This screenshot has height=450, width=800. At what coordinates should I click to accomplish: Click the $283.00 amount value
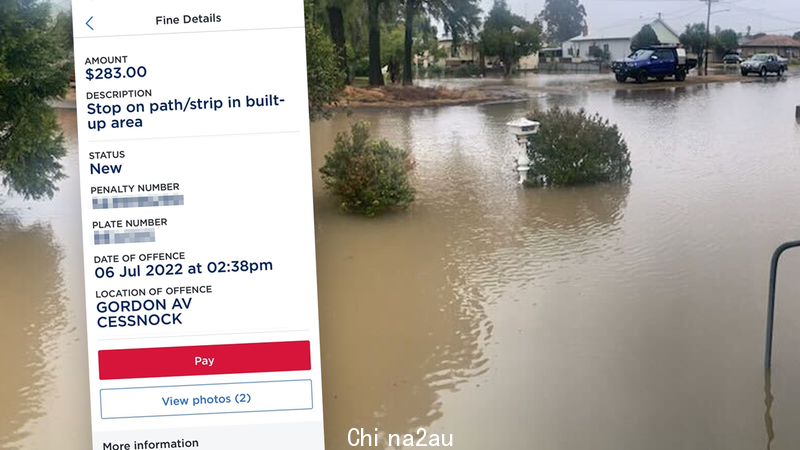click(116, 73)
